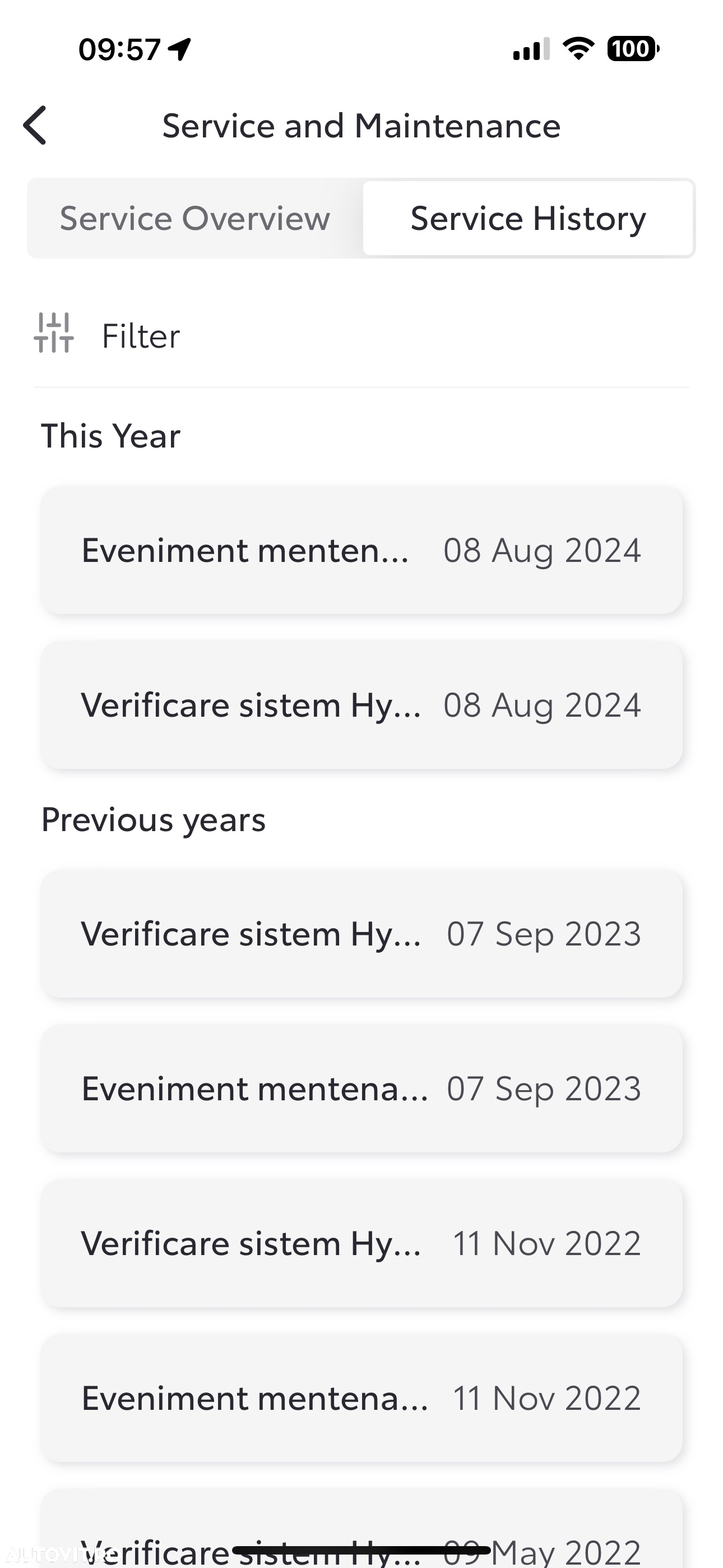The height and width of the screenshot is (1568, 723).
Task: Open Eveniment mentenanta entry 07 Sep 2023
Action: tap(361, 1089)
